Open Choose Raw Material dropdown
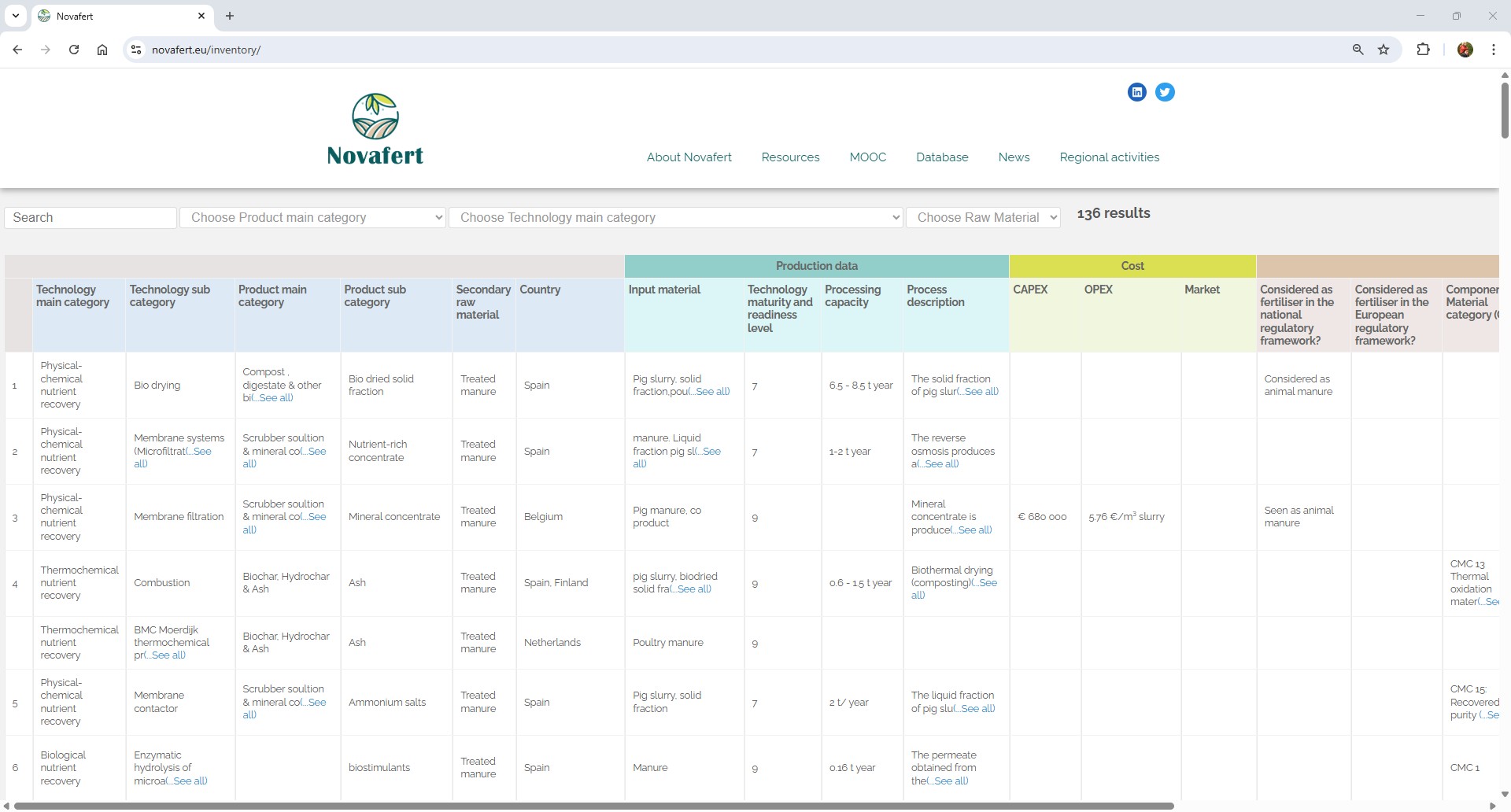This screenshot has width=1511, height=812. coord(983,218)
